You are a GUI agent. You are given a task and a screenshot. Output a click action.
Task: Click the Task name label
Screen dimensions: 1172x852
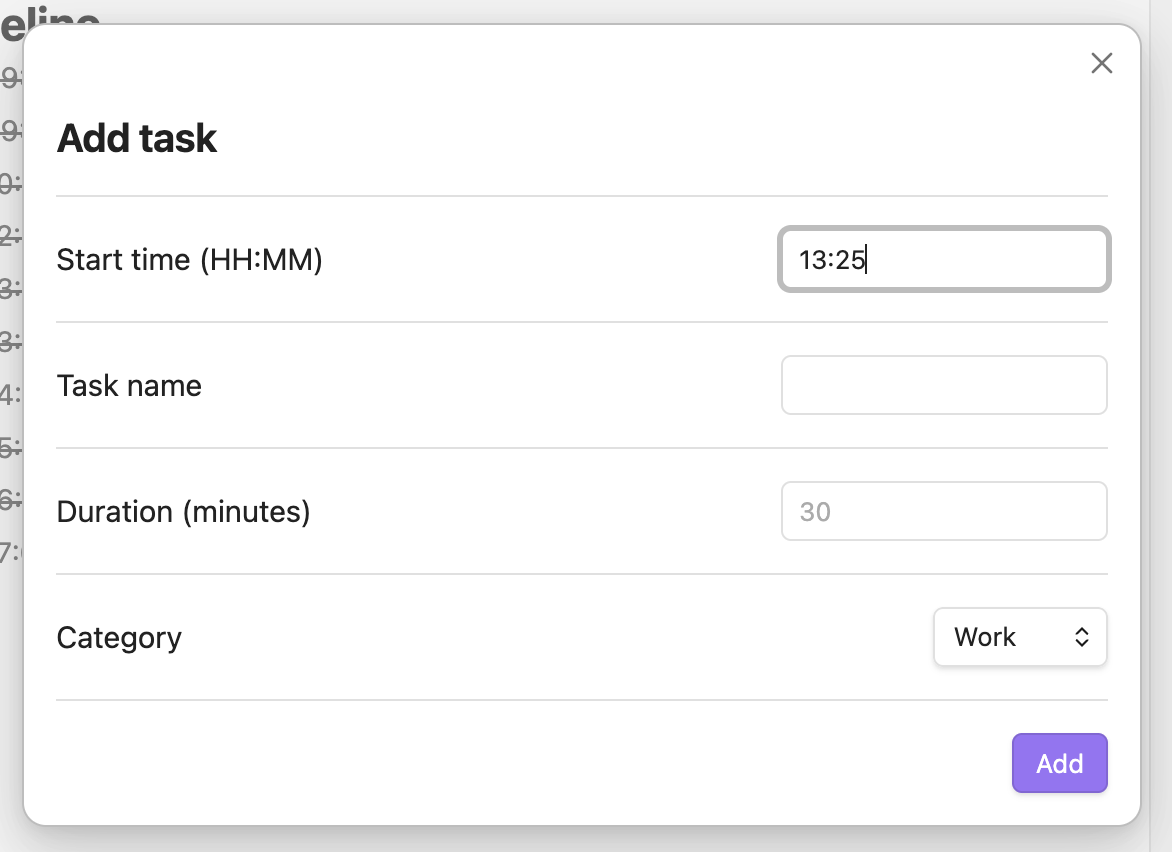click(x=129, y=386)
